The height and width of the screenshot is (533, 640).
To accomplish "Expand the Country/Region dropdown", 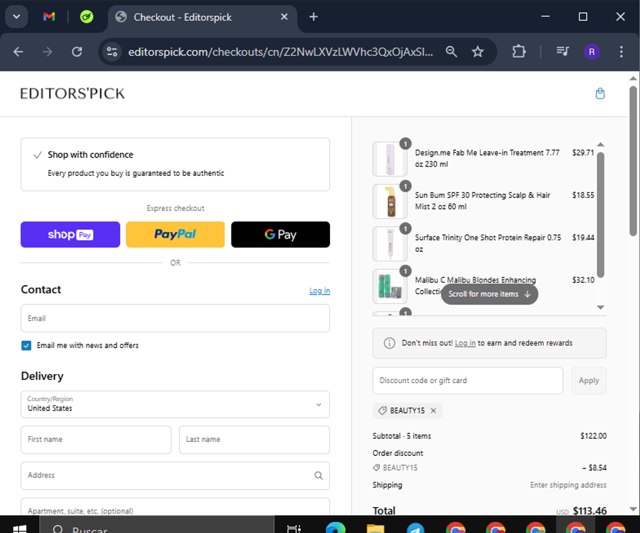I will tap(175, 404).
